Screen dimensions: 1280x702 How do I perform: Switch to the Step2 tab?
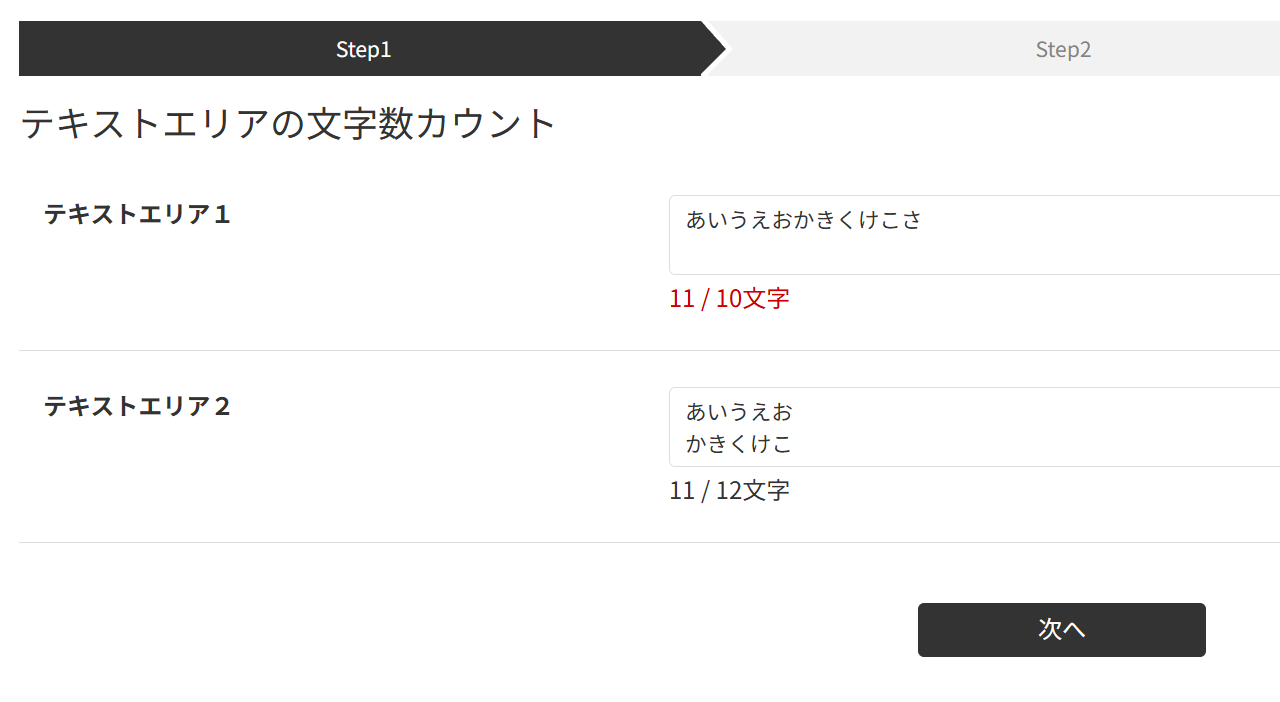click(x=1063, y=49)
